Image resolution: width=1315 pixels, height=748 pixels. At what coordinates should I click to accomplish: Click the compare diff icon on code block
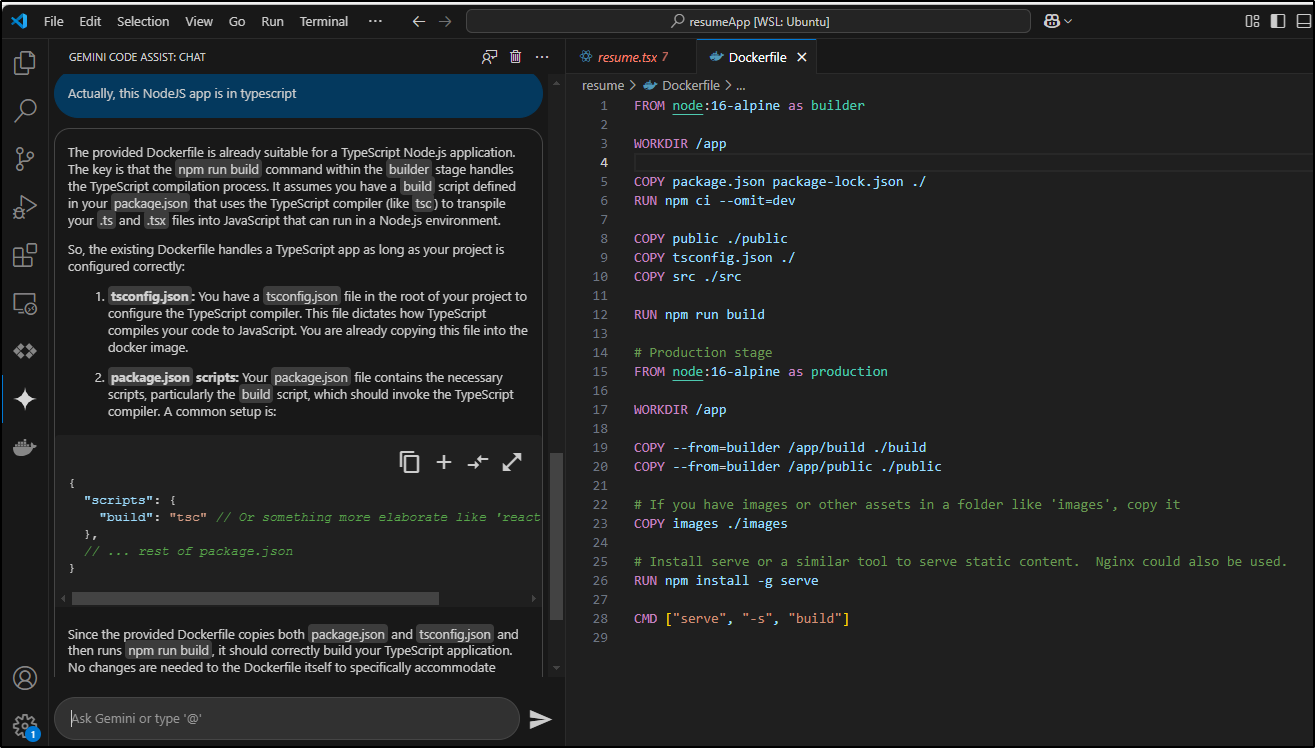point(478,462)
